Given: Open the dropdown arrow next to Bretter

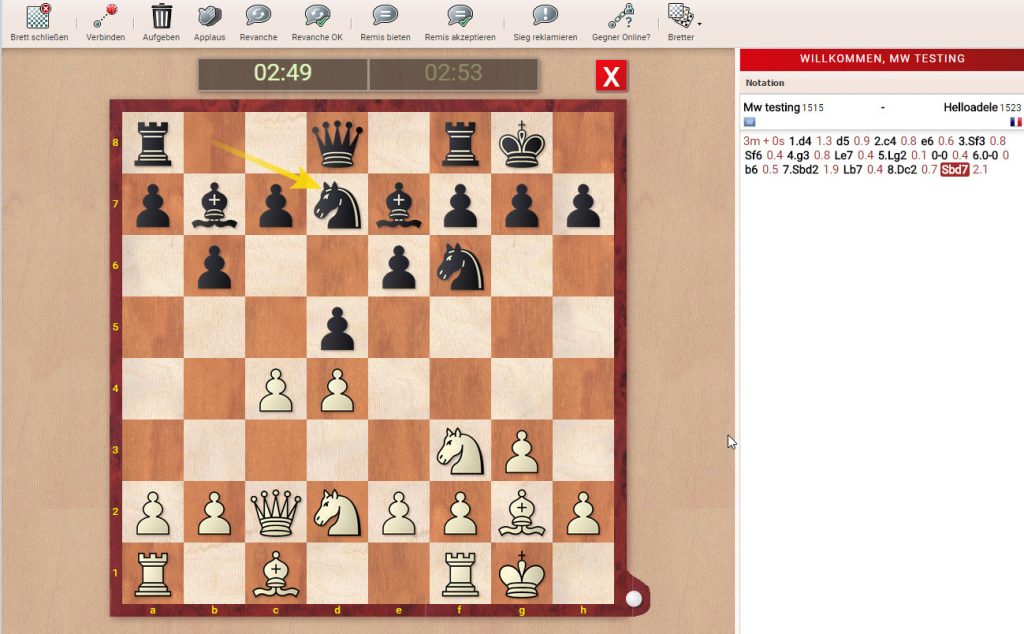Looking at the screenshot, I should (x=699, y=24).
